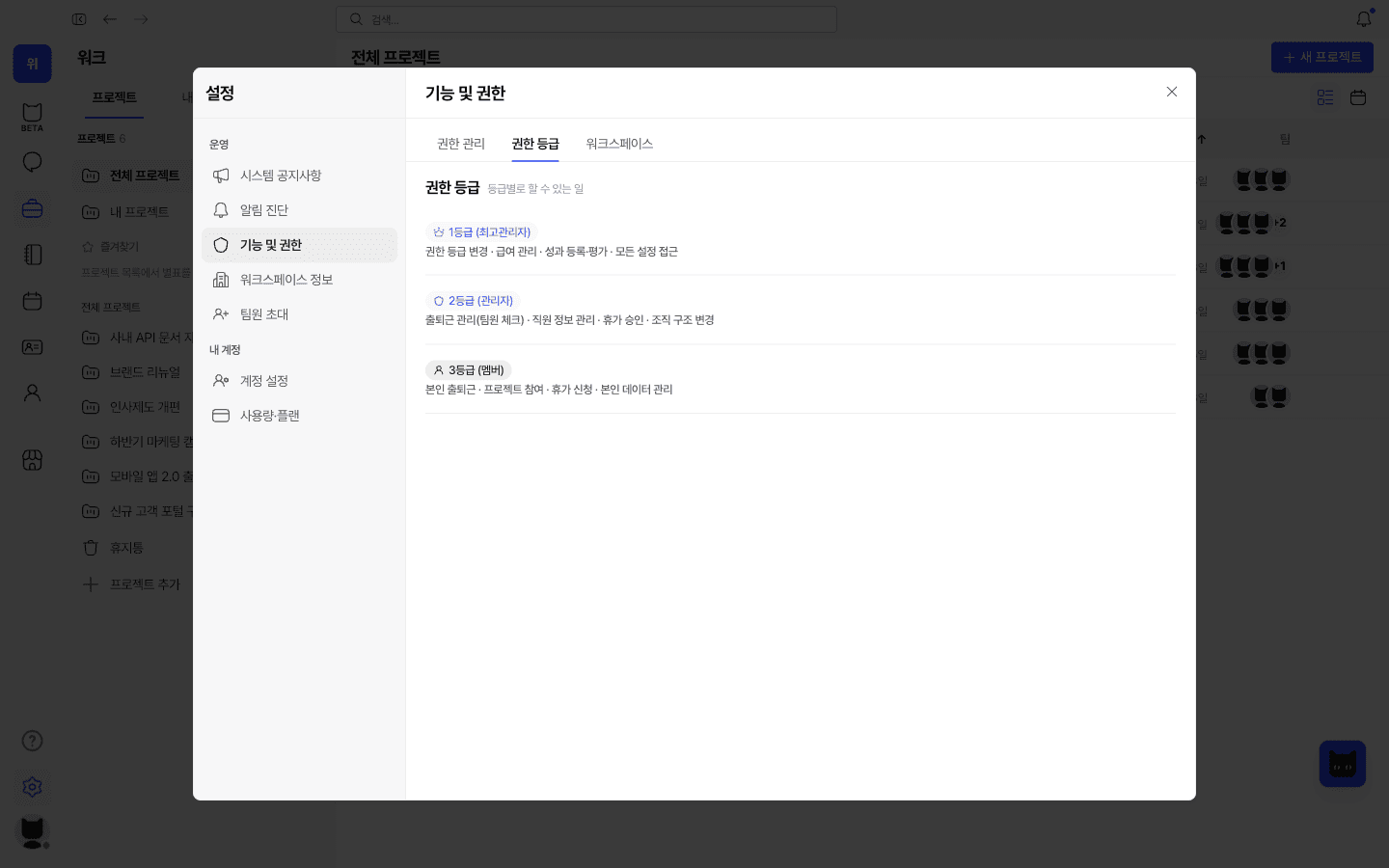Open calendar icon in left rail
This screenshot has height=868, width=1389.
point(32,301)
